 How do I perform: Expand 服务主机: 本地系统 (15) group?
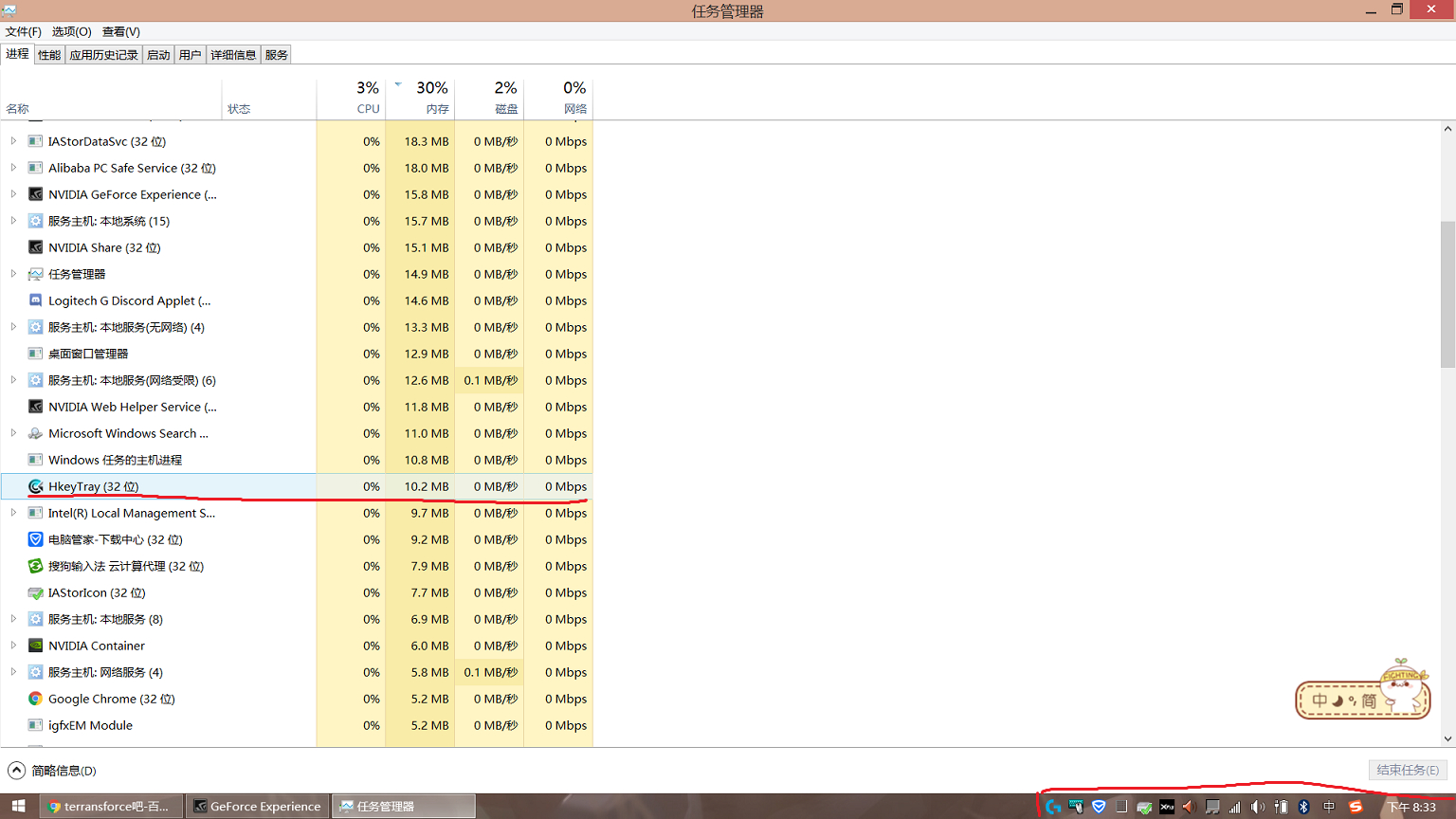13,221
